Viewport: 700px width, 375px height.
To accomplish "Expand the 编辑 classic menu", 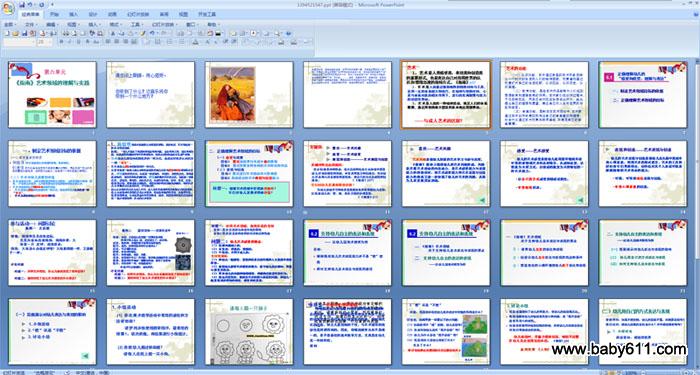I will click(x=52, y=24).
